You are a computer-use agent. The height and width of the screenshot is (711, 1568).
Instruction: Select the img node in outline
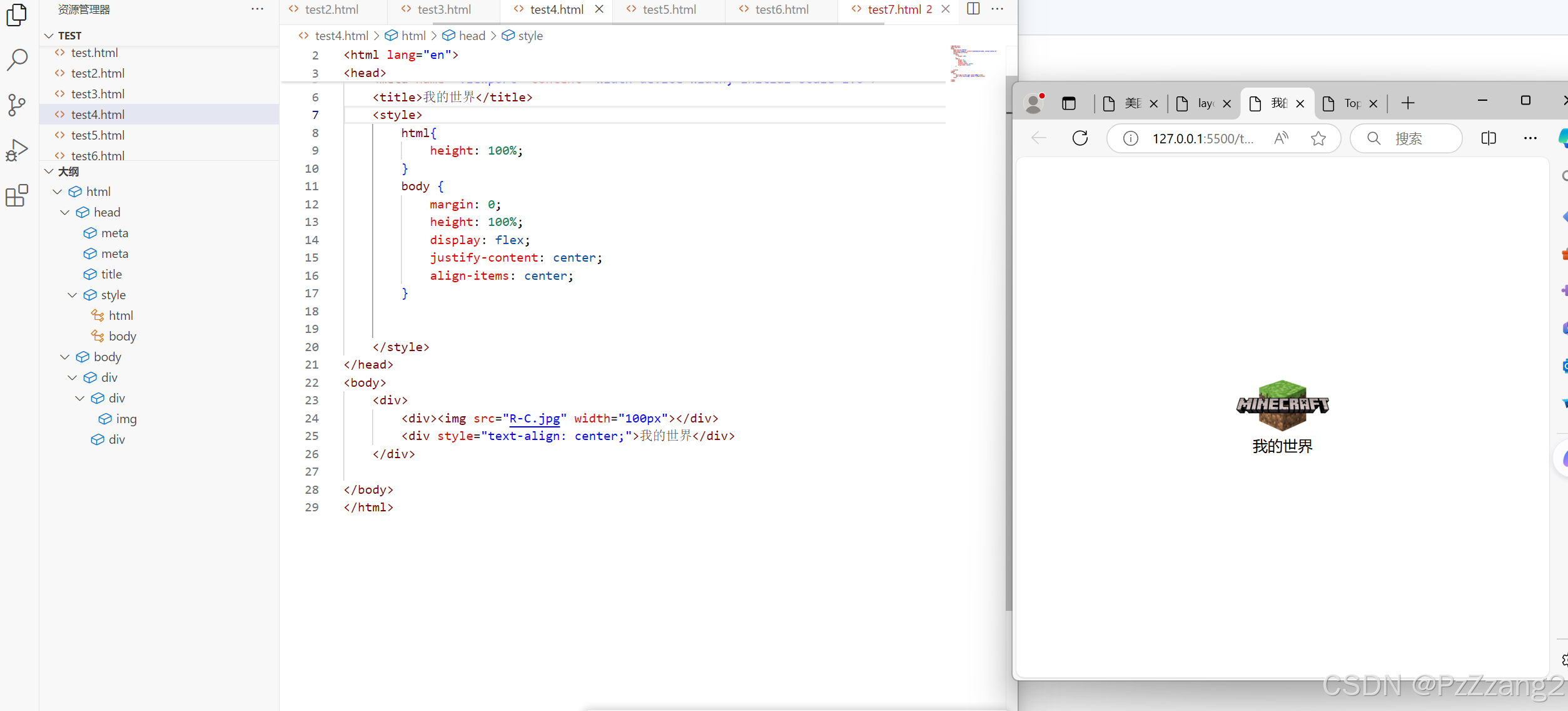[126, 419]
